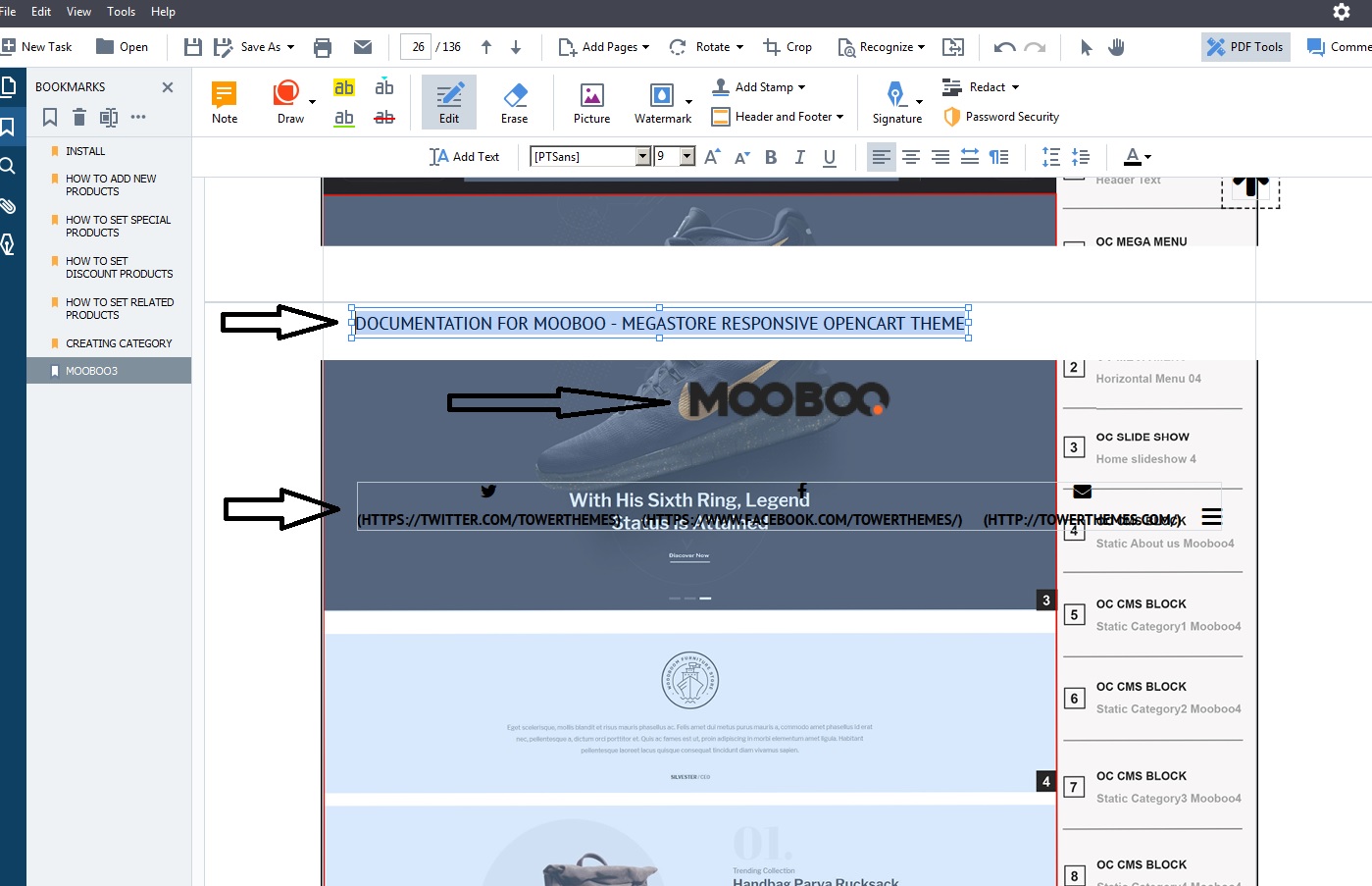Toggle bold formatting
1372x886 pixels.
[771, 157]
